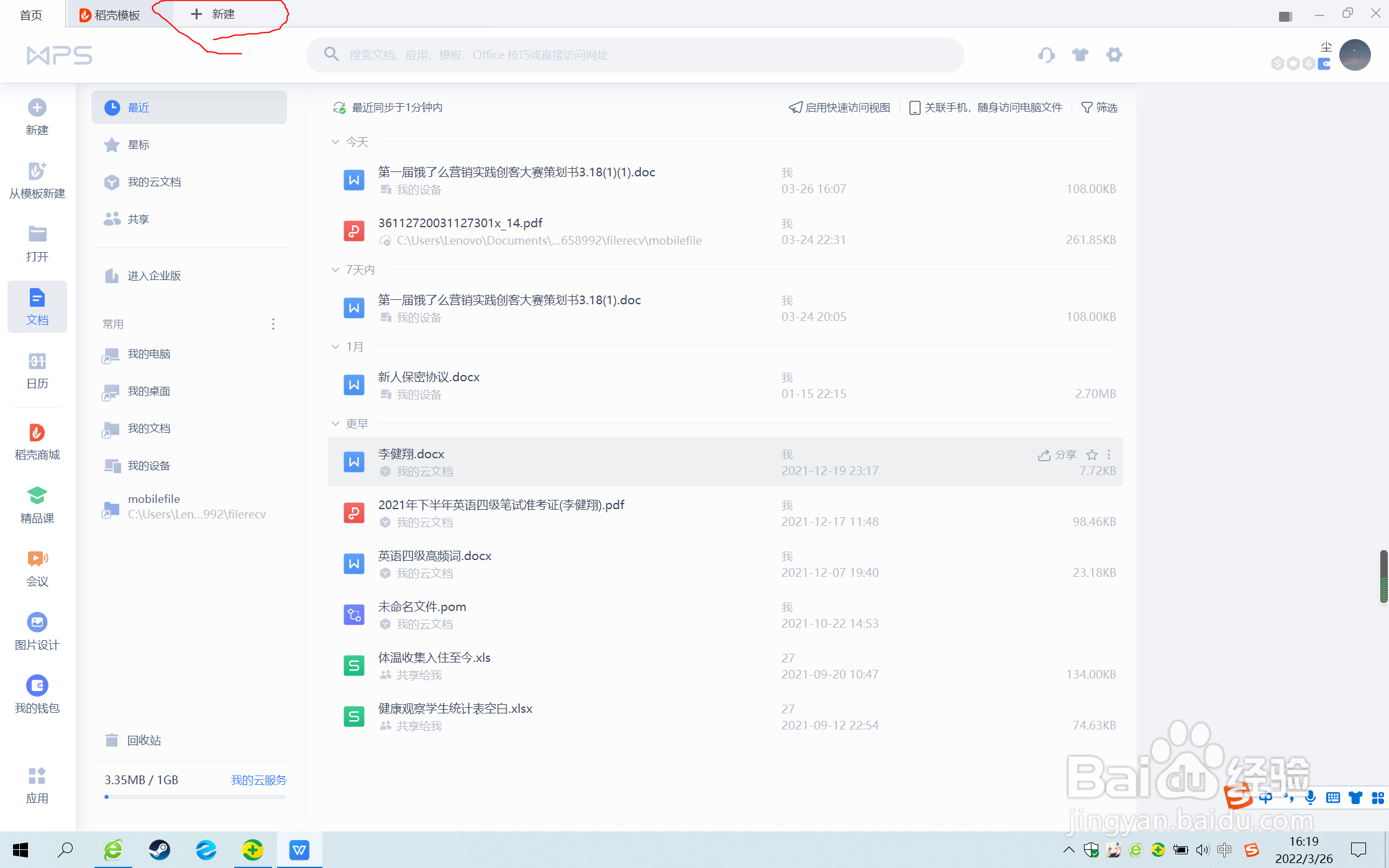The image size is (1389, 868).
Task: Open 3611272003112730​1x_14.pdf
Action: click(726, 232)
